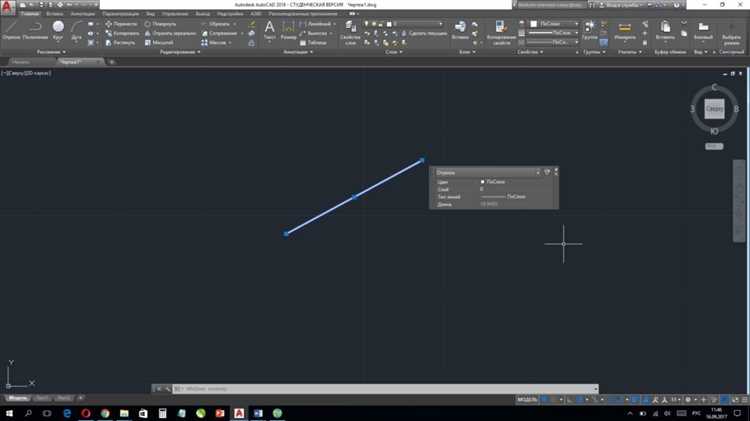This screenshot has width=750, height=421.
Task: Click the Цвет ПоСлою value in quick properties
Action: click(x=493, y=182)
